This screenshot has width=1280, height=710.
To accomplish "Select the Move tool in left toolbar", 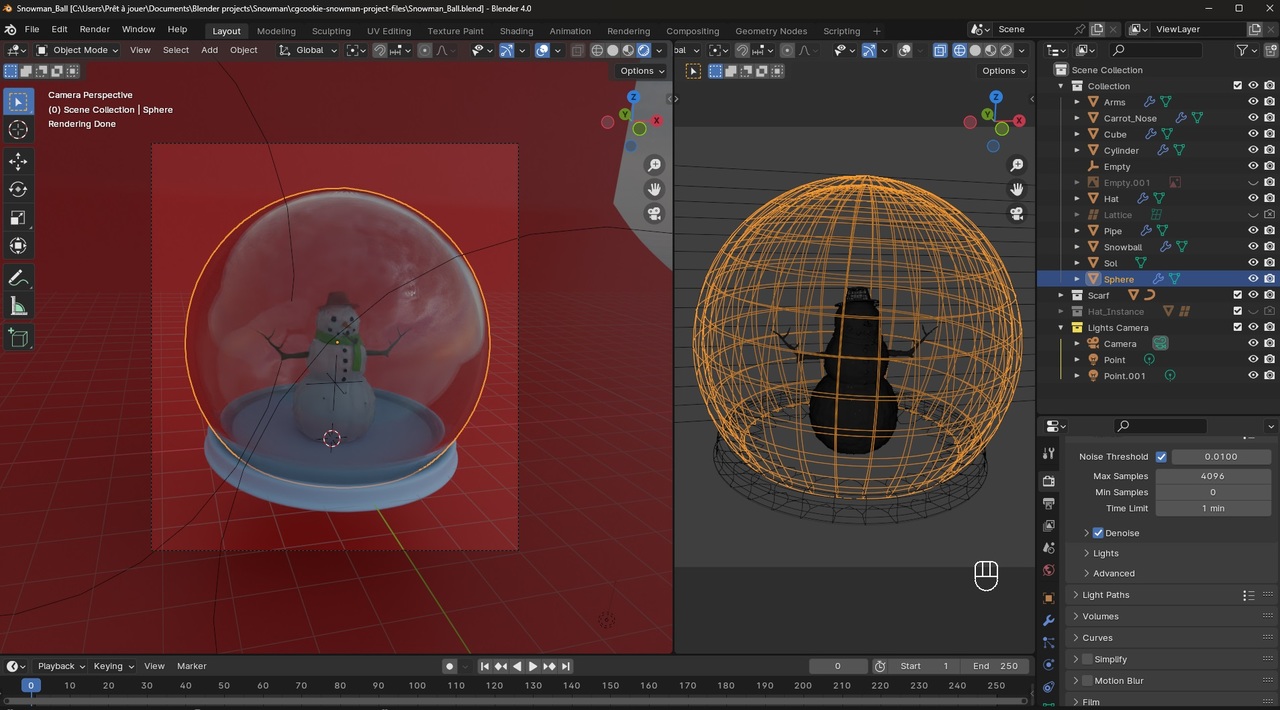I will click(x=18, y=161).
